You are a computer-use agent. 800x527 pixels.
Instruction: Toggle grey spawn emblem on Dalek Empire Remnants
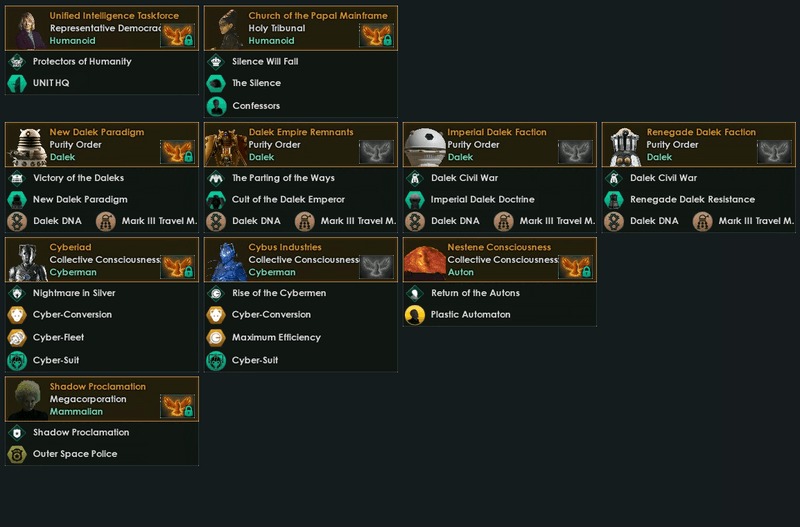pyautogui.click(x=377, y=152)
